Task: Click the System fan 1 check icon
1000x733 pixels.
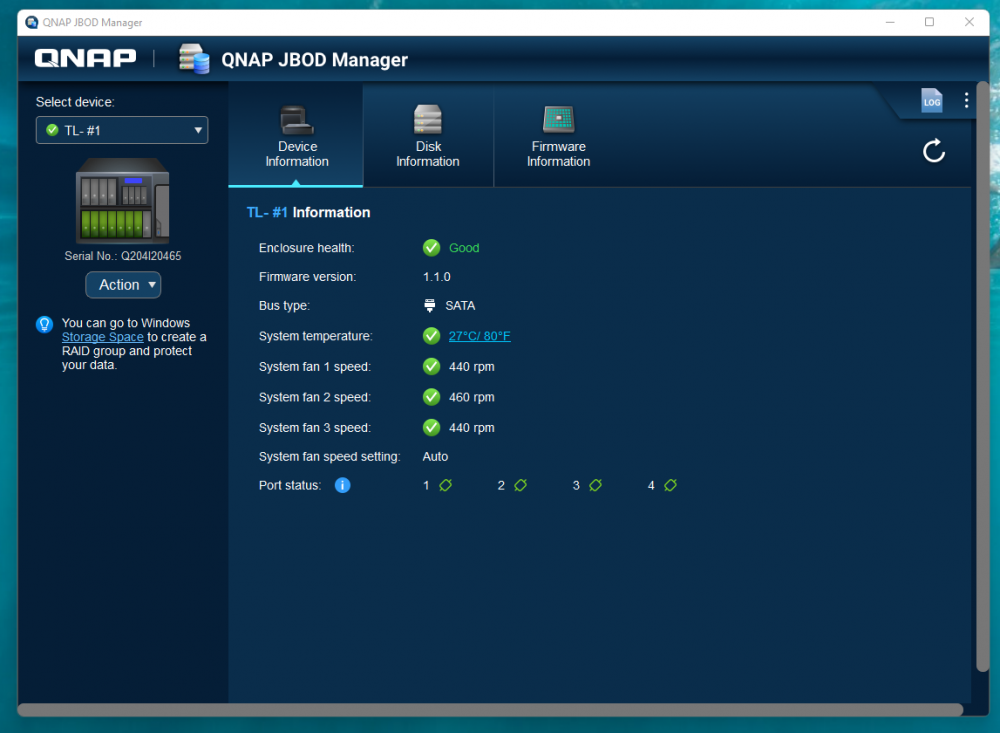Action: [432, 366]
